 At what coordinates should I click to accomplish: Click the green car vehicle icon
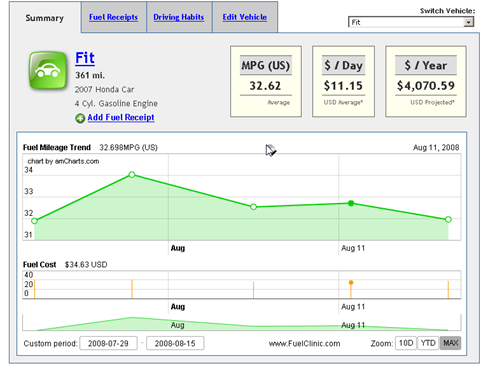[x=48, y=70]
